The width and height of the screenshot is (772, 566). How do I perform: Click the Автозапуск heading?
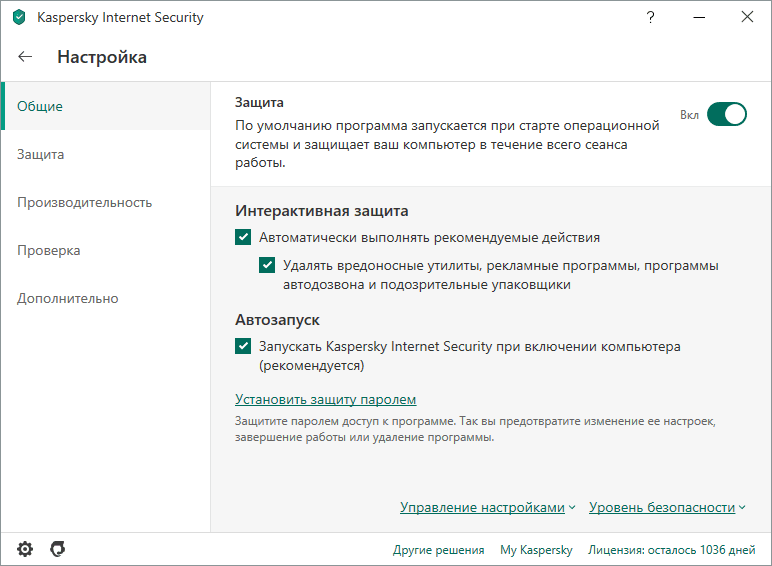tap(277, 320)
